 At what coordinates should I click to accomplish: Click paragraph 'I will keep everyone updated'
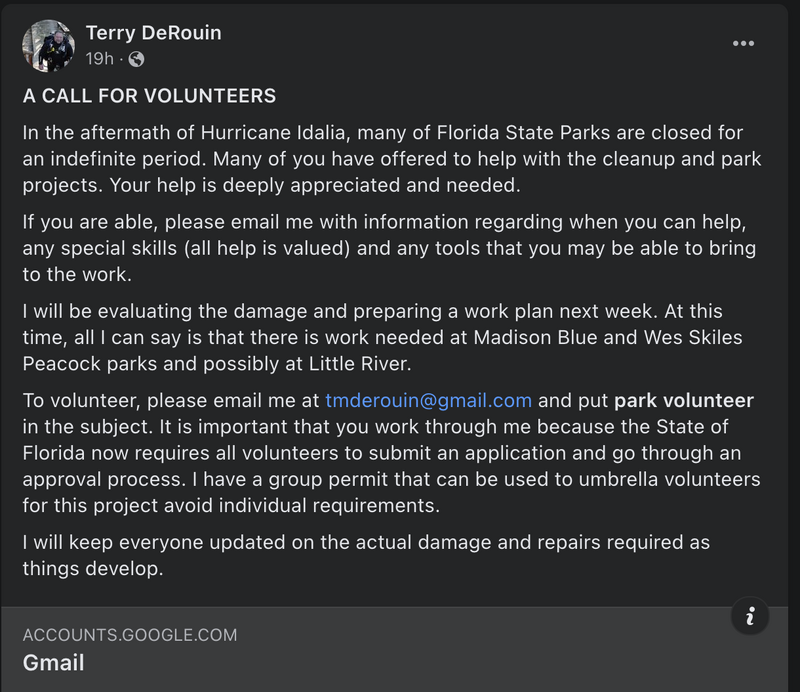pyautogui.click(x=366, y=555)
